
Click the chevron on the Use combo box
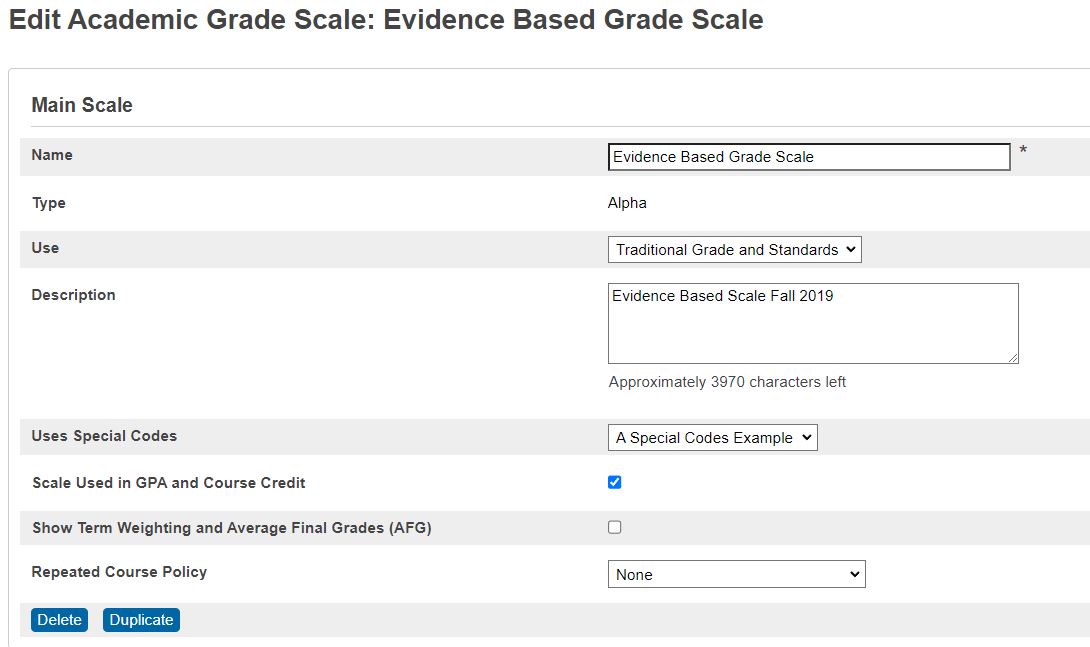(852, 249)
